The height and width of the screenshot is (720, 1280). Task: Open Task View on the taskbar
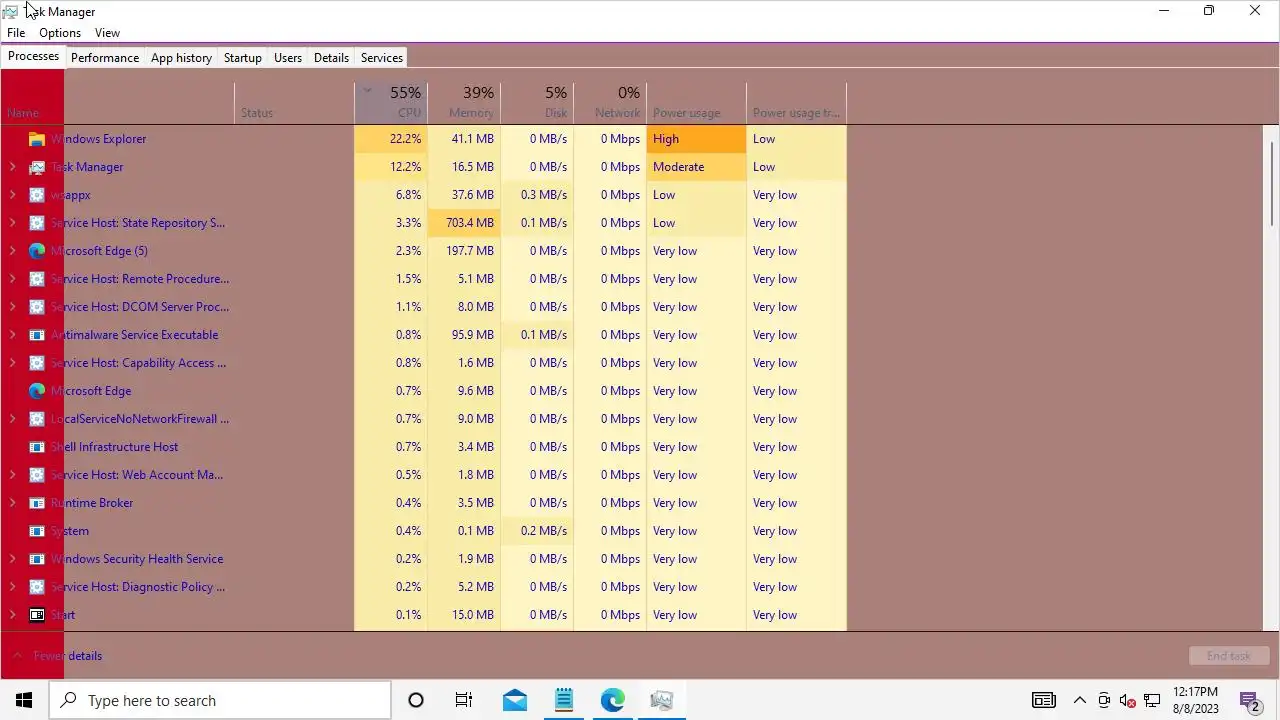(x=464, y=700)
